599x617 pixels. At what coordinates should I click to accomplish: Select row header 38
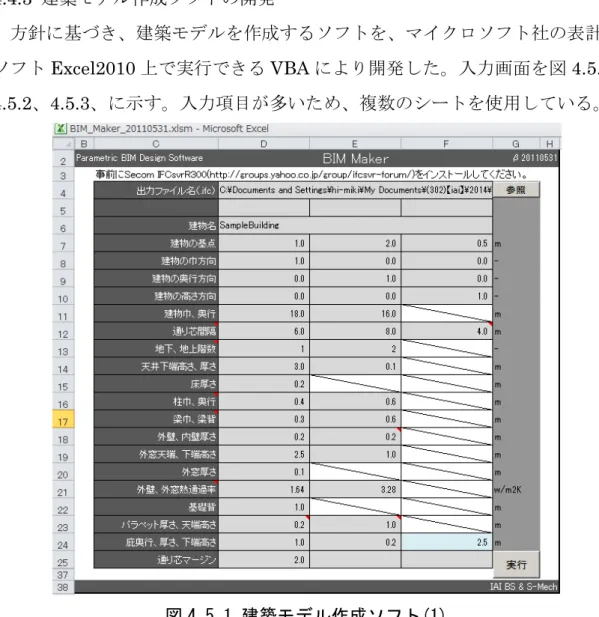(x=63, y=587)
